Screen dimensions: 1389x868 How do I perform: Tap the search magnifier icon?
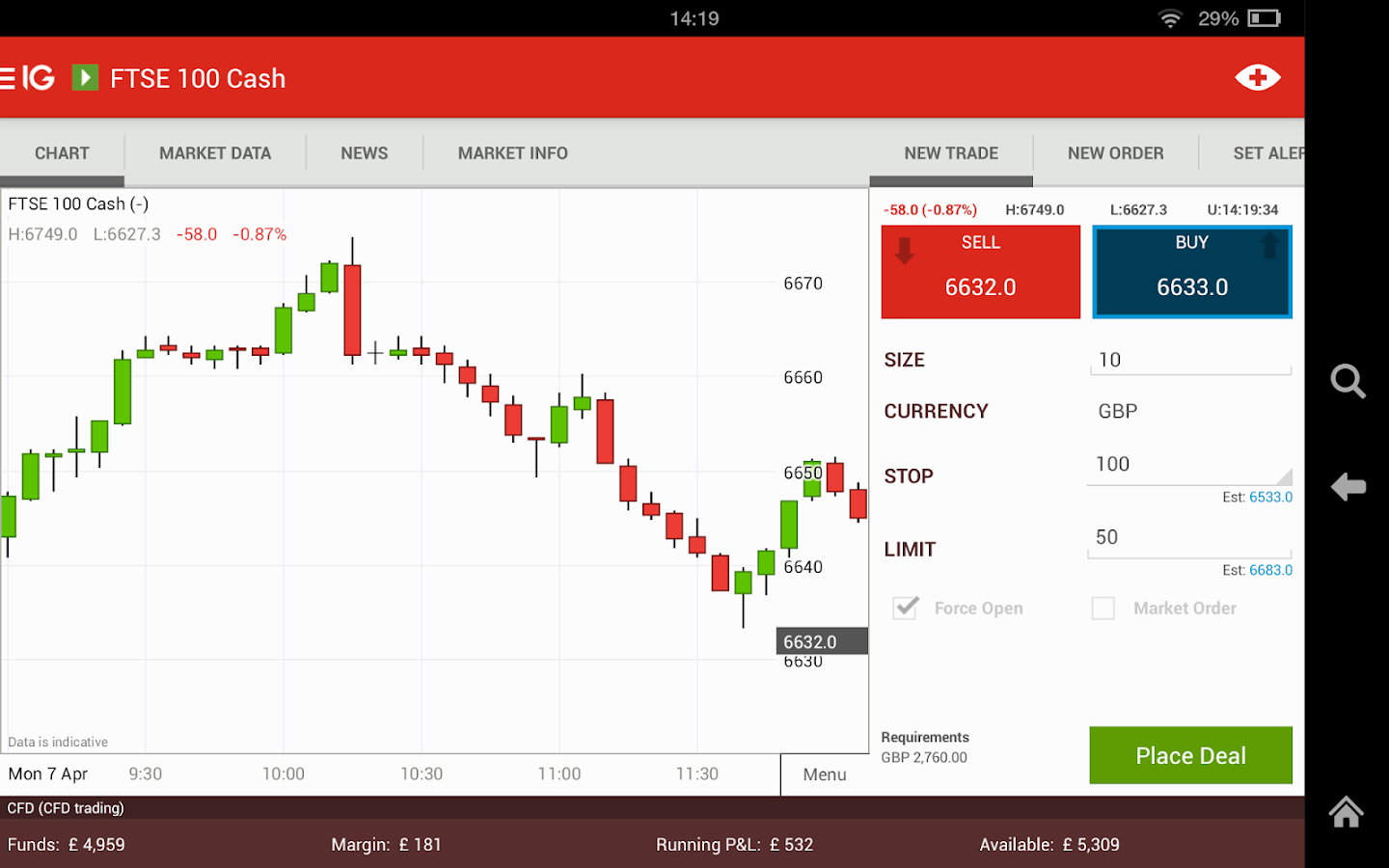click(1348, 381)
